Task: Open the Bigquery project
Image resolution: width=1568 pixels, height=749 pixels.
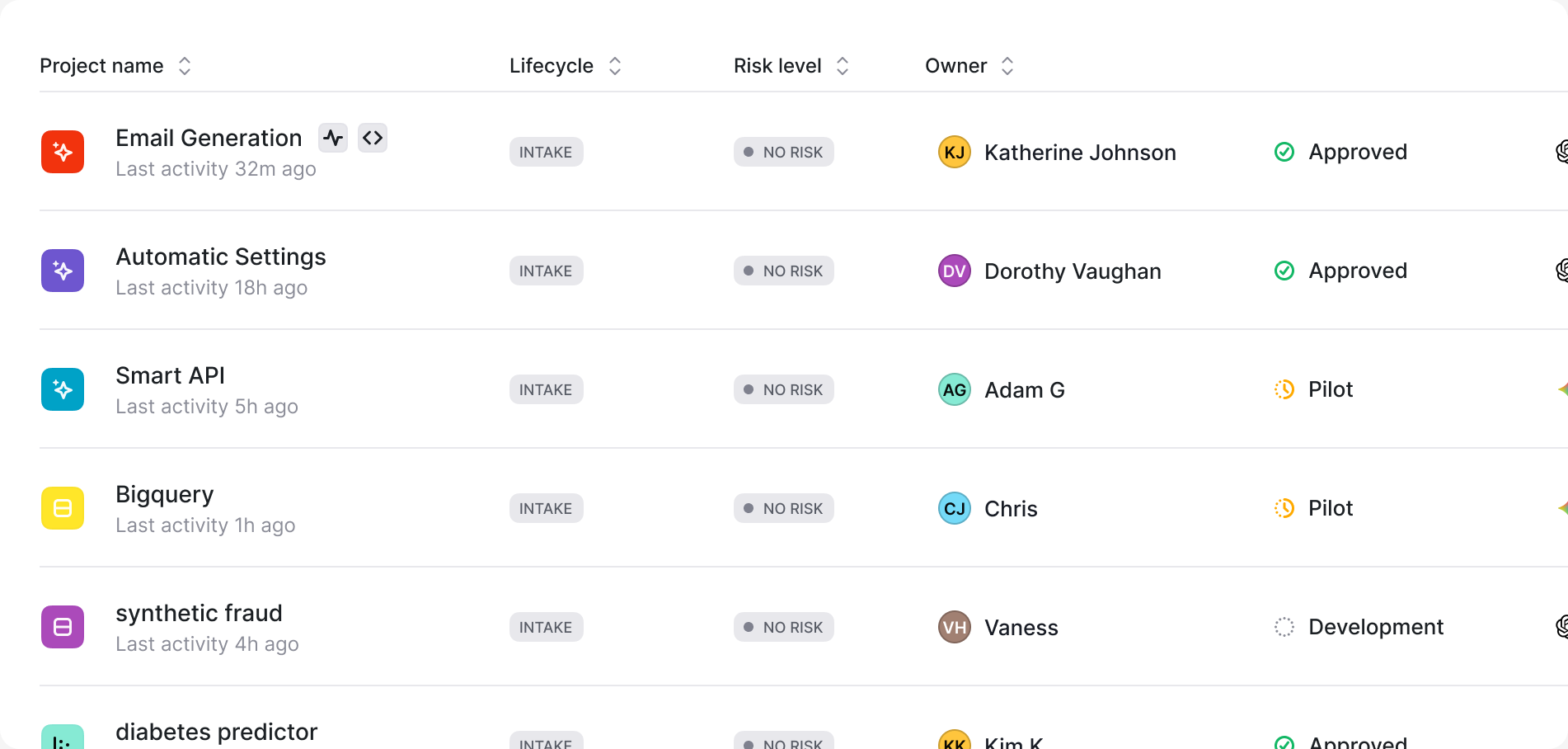Action: coord(165,494)
